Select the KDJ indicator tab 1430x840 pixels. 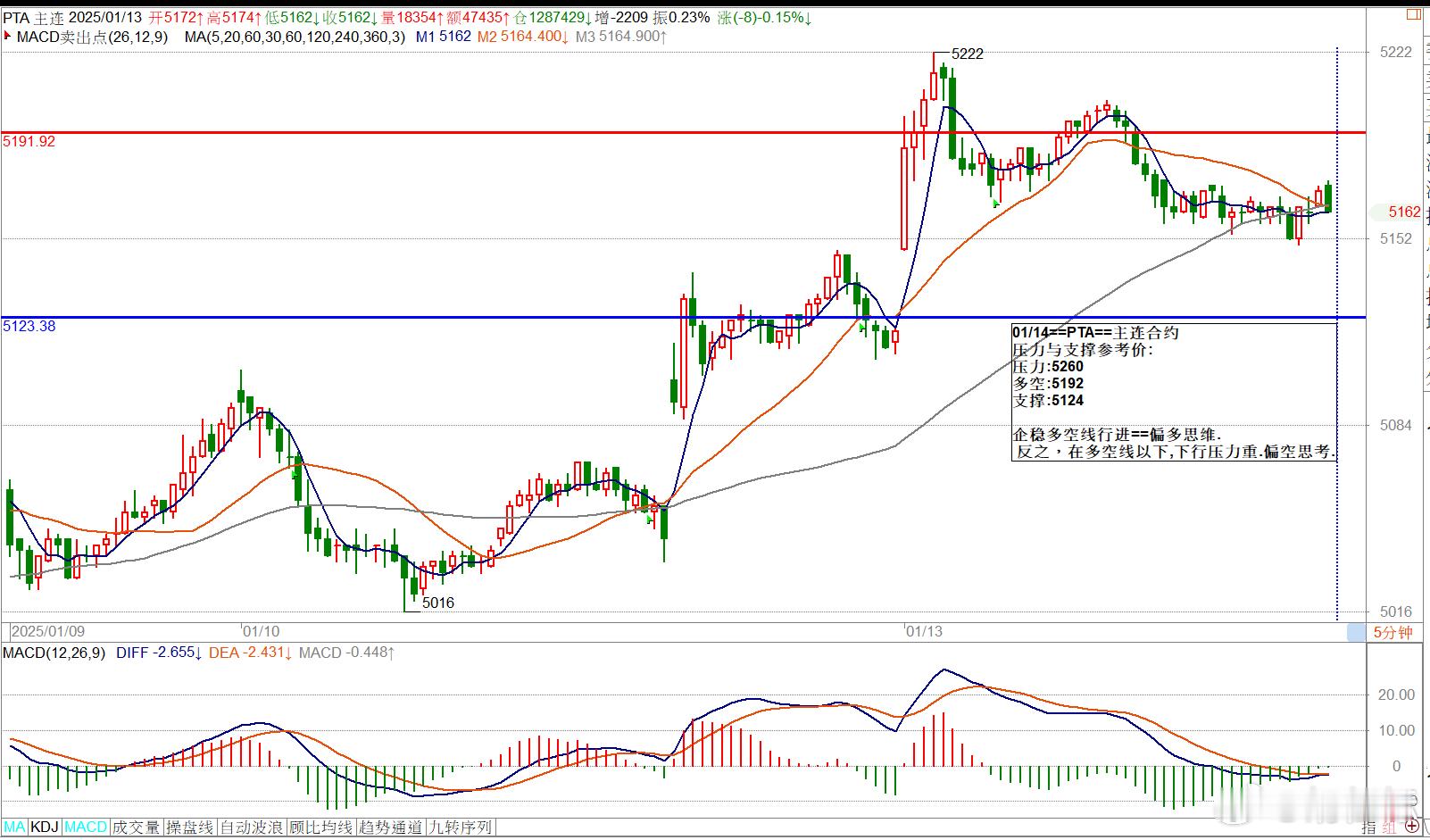(x=45, y=828)
